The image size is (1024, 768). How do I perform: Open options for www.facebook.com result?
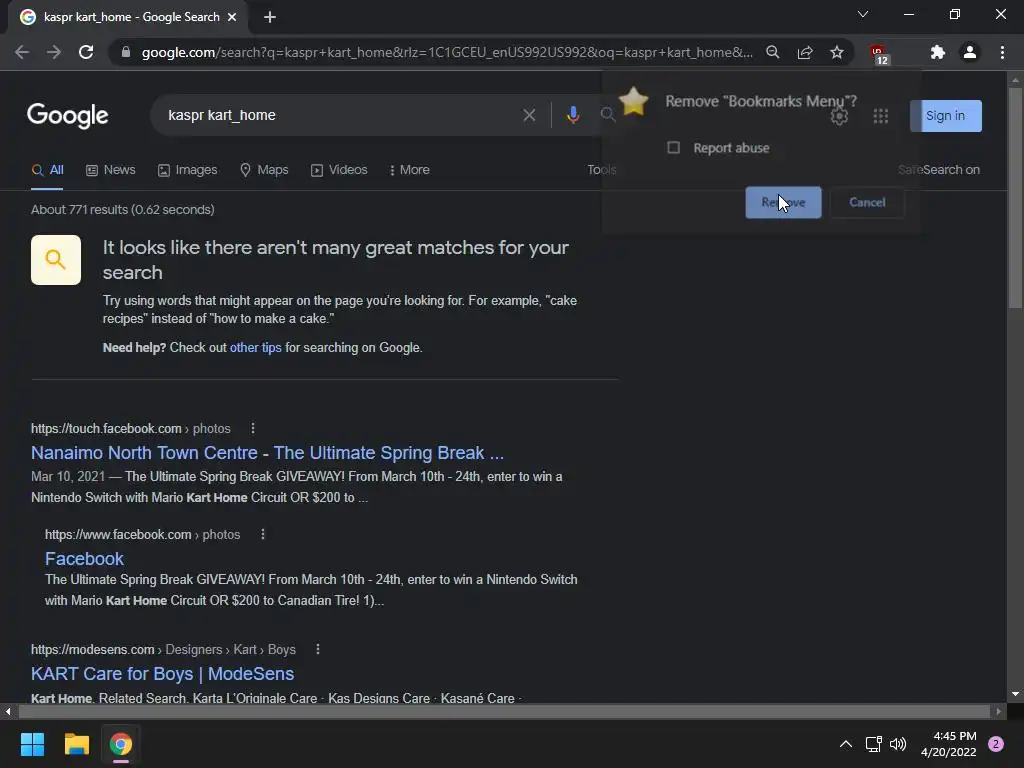[x=263, y=534]
